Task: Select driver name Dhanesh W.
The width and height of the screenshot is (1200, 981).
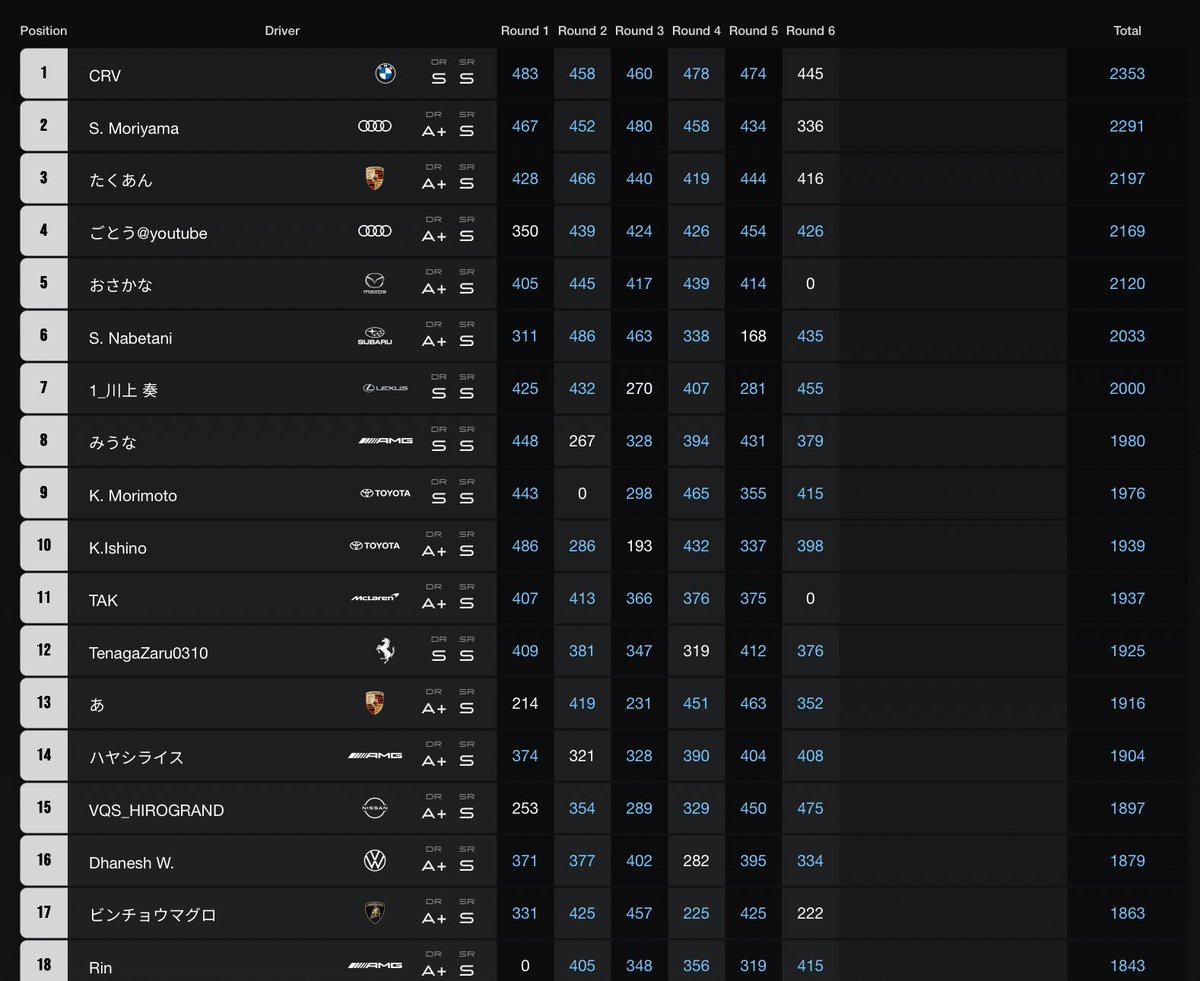Action: click(x=131, y=863)
